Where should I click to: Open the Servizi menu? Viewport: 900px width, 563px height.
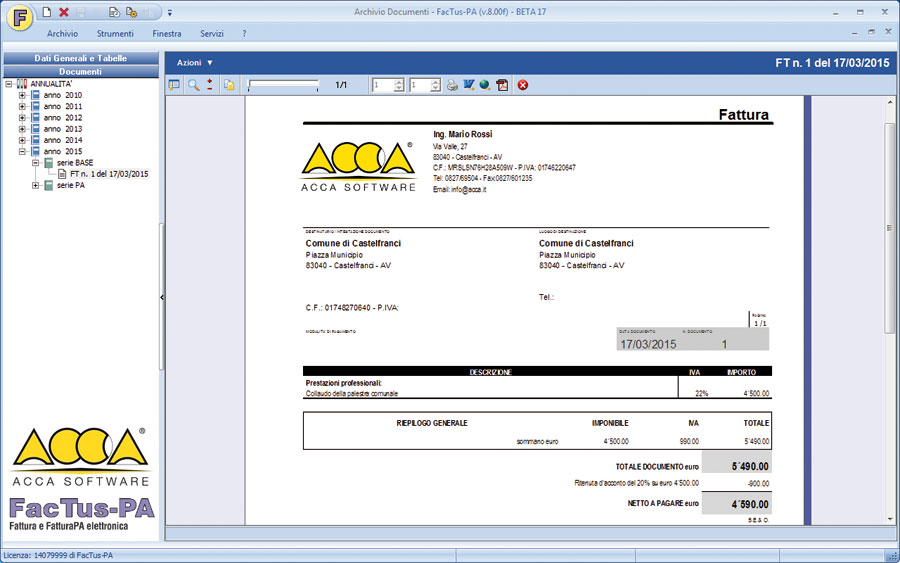(x=211, y=33)
